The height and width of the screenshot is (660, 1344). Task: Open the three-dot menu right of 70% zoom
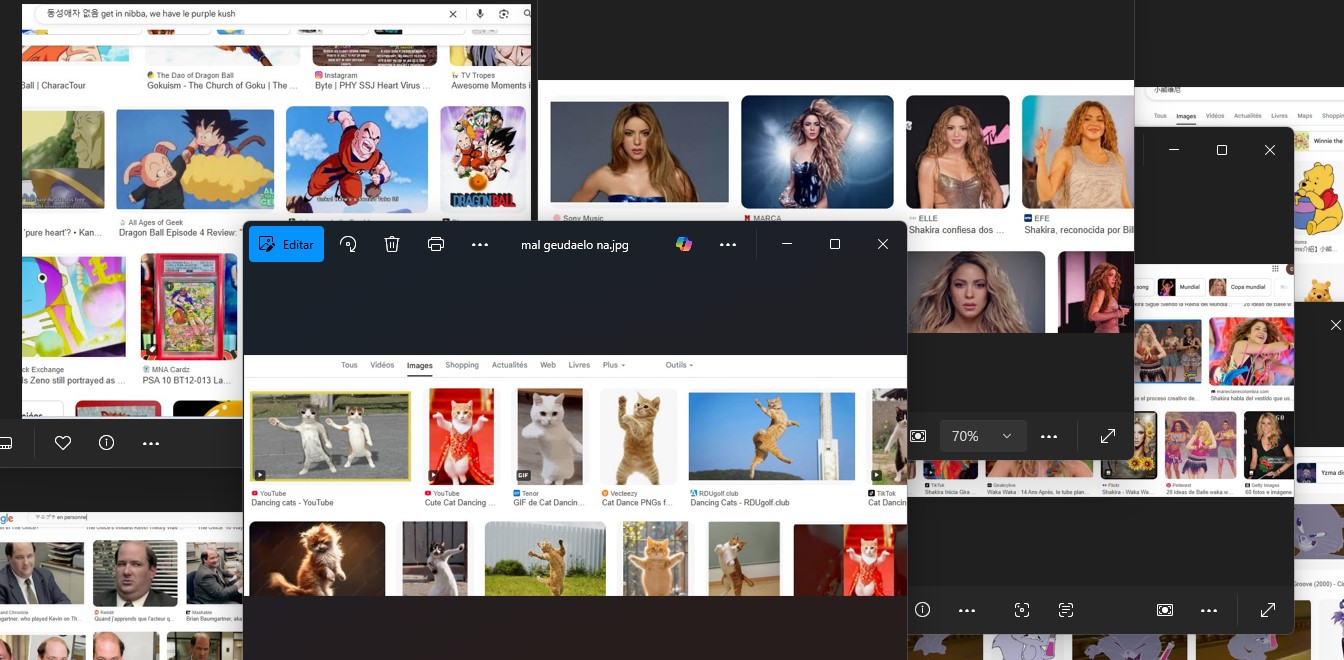[1049, 436]
